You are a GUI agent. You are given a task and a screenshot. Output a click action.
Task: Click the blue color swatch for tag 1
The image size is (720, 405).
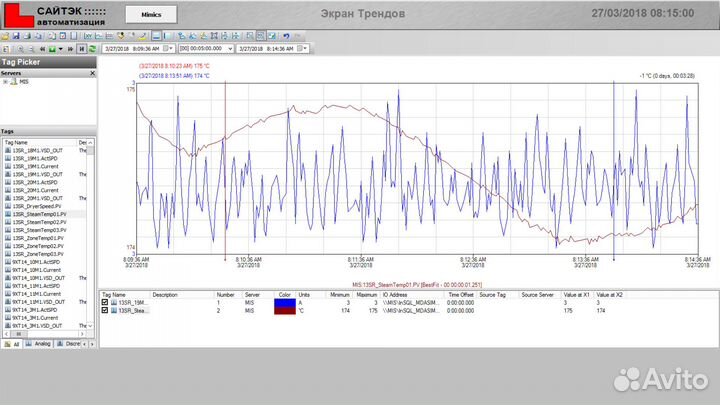(x=284, y=303)
